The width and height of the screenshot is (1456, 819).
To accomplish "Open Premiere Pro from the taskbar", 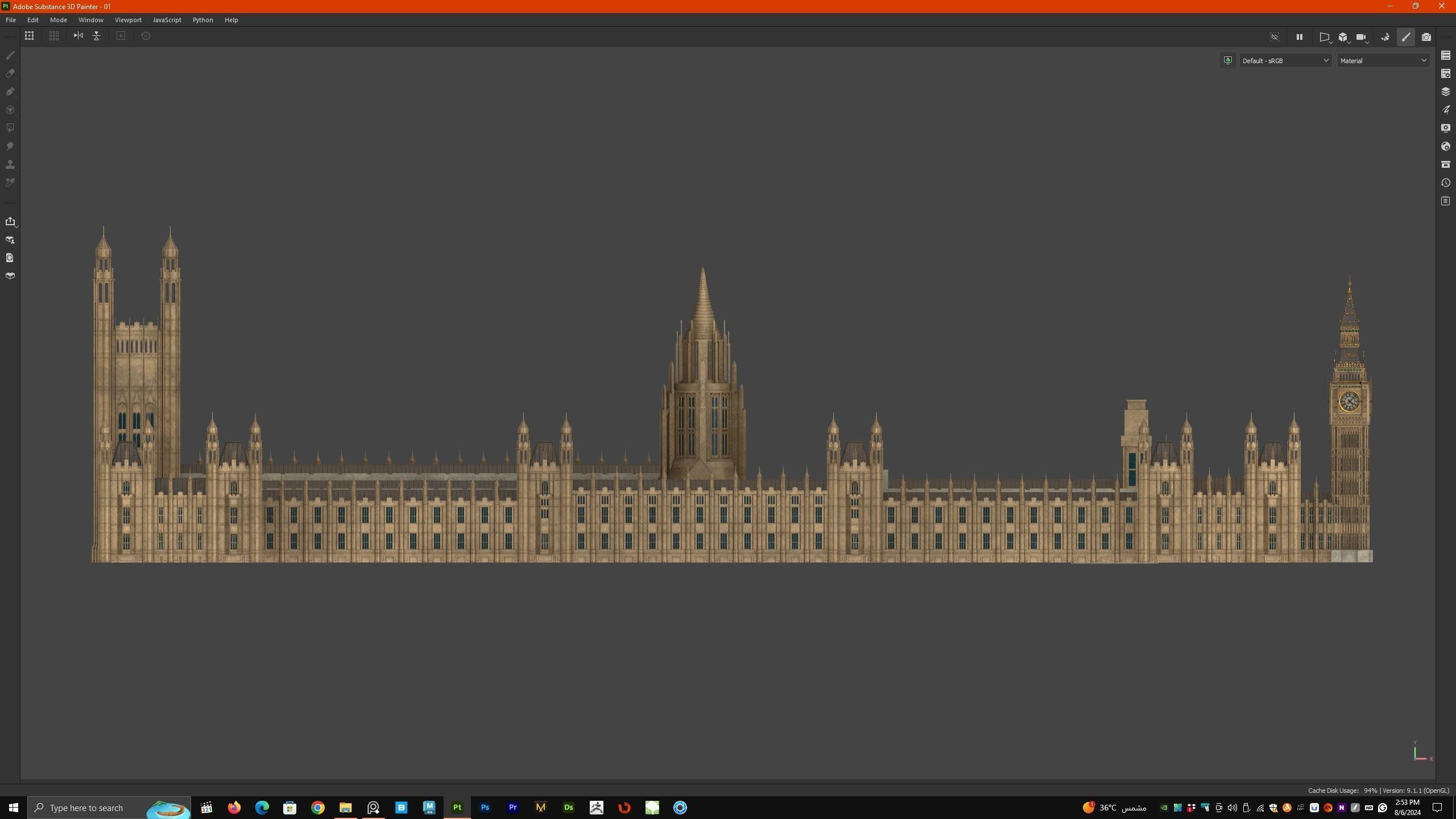I will [513, 808].
